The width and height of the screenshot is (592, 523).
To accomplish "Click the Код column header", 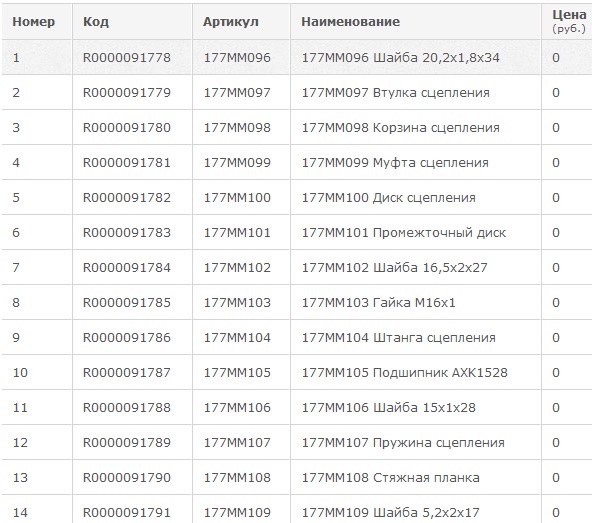I will click(96, 22).
